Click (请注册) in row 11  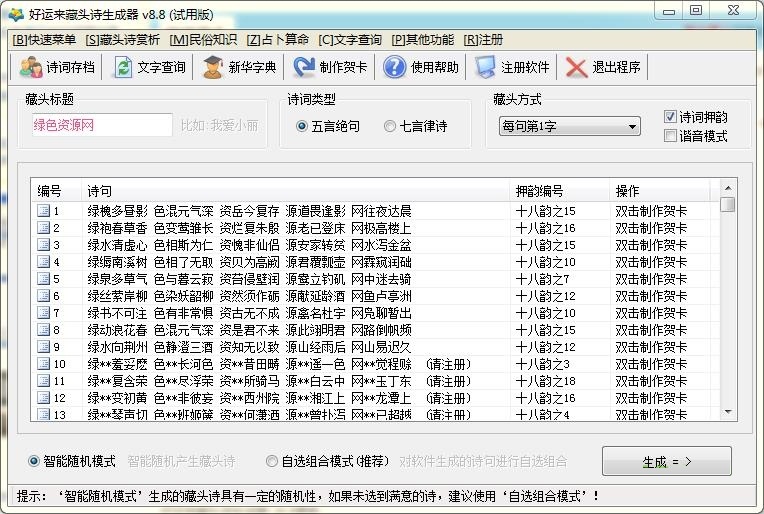pos(448,381)
